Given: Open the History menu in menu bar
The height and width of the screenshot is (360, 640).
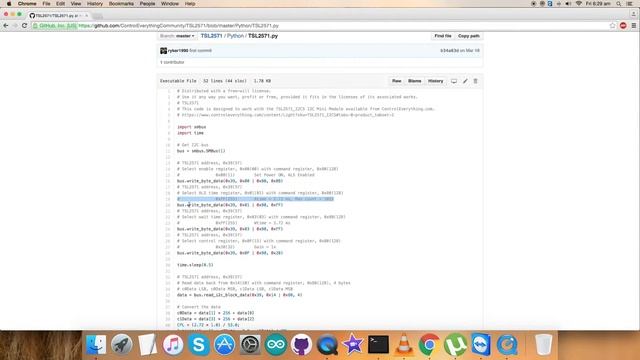Looking at the screenshot, I should point(95,4).
